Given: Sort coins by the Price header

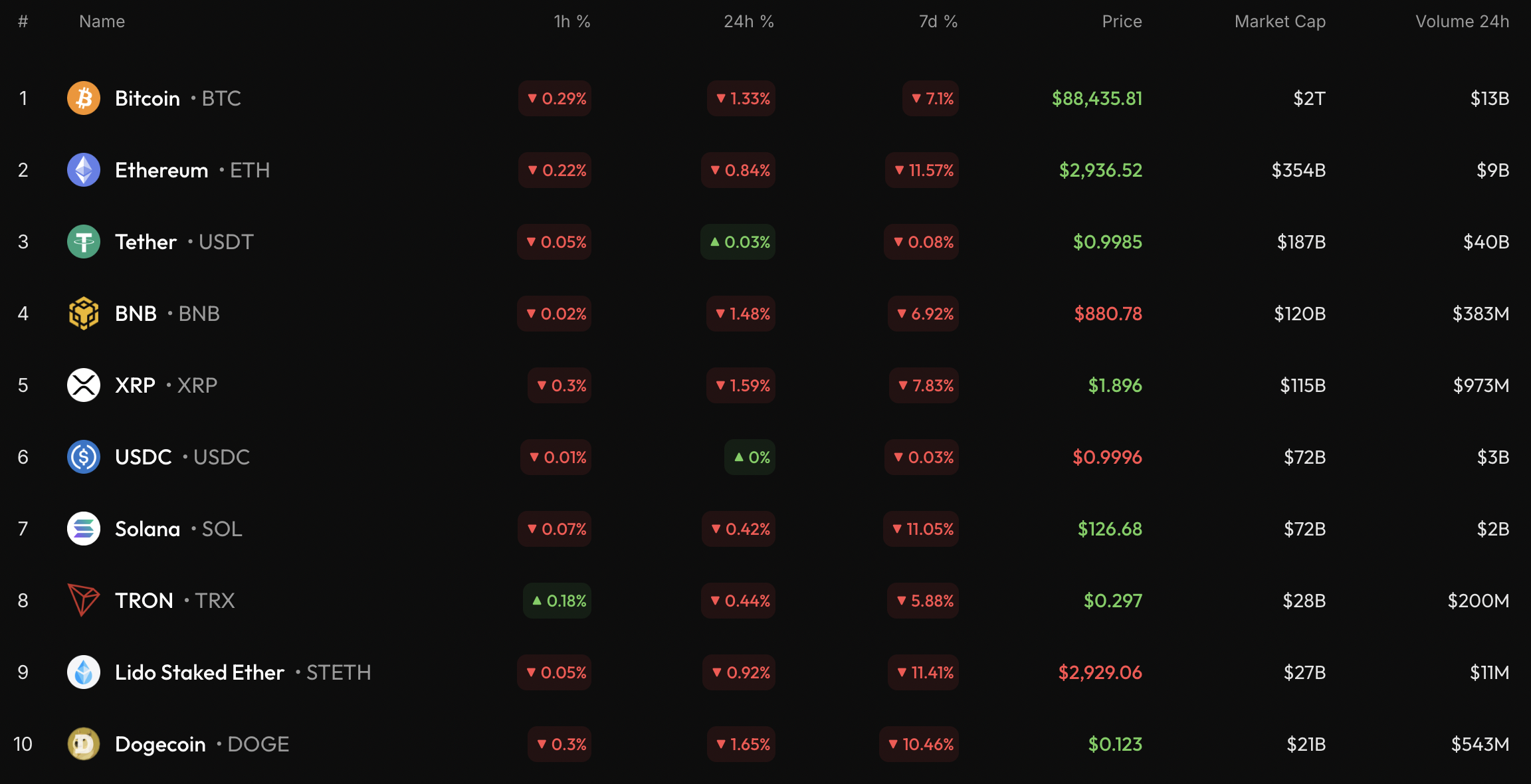Looking at the screenshot, I should tap(1122, 22).
